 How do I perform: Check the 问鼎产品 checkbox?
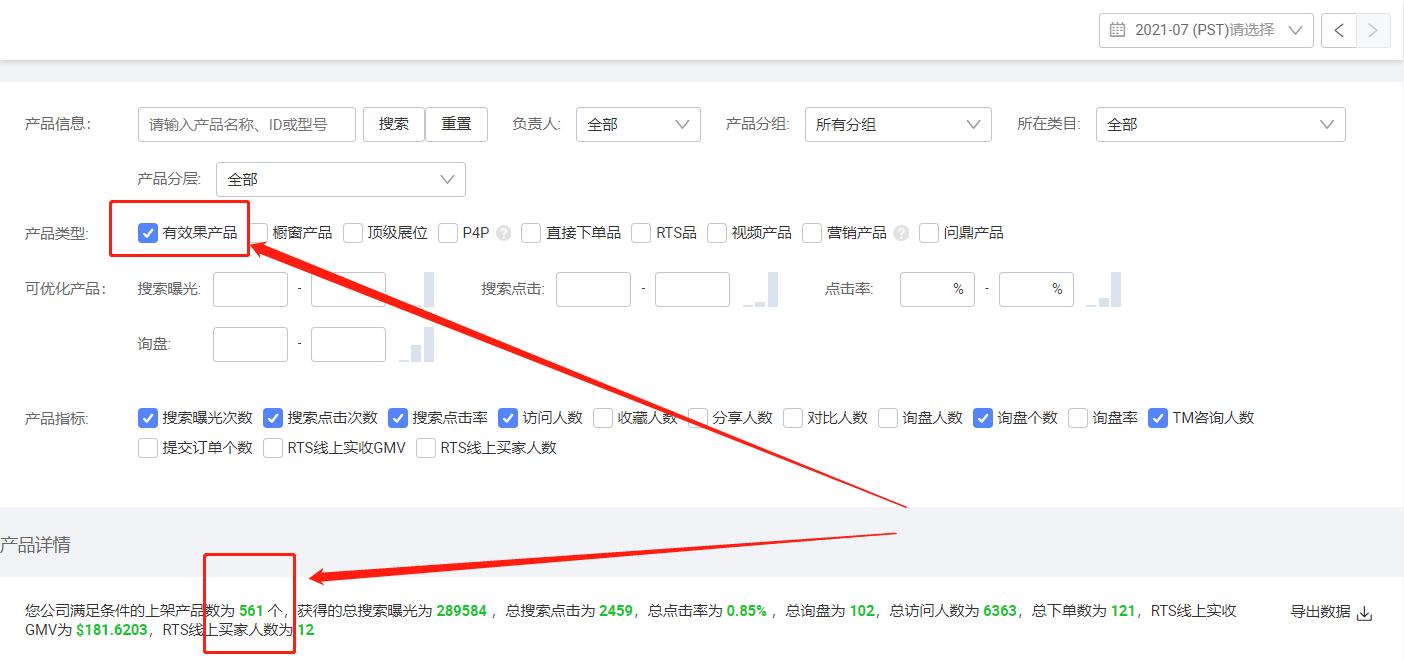click(x=929, y=233)
